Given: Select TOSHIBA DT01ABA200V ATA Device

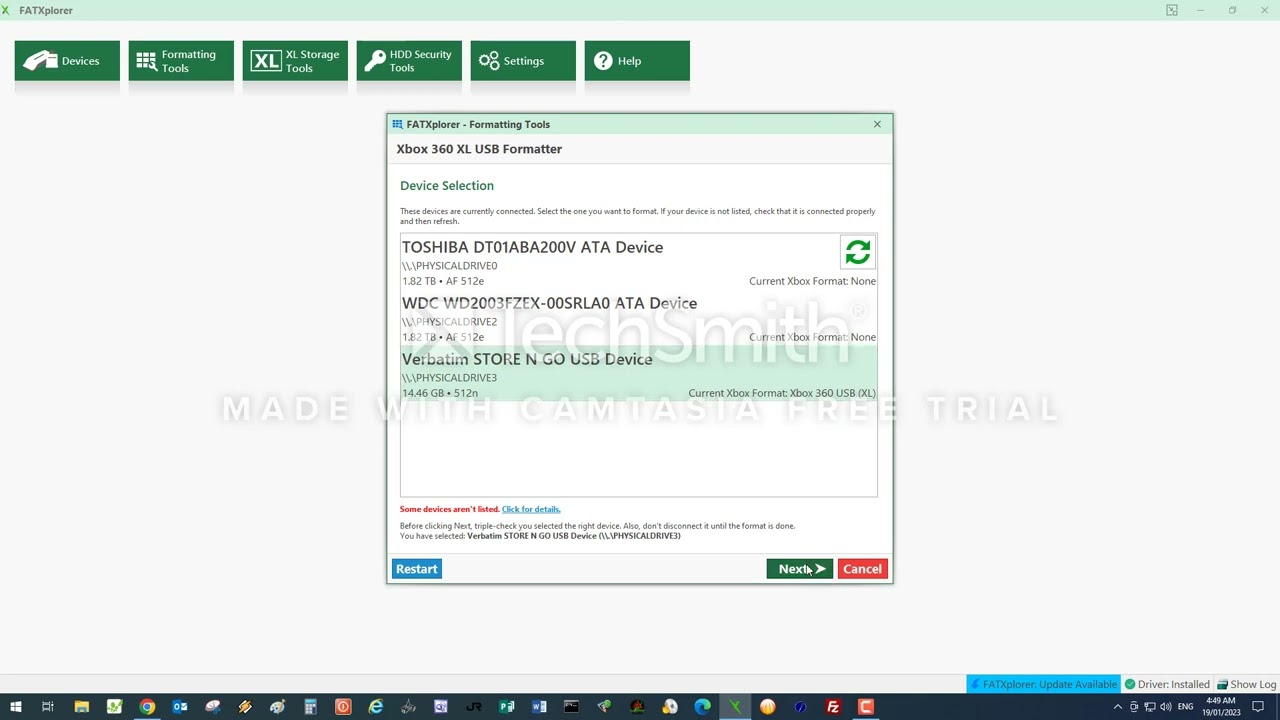Looking at the screenshot, I should (x=638, y=263).
